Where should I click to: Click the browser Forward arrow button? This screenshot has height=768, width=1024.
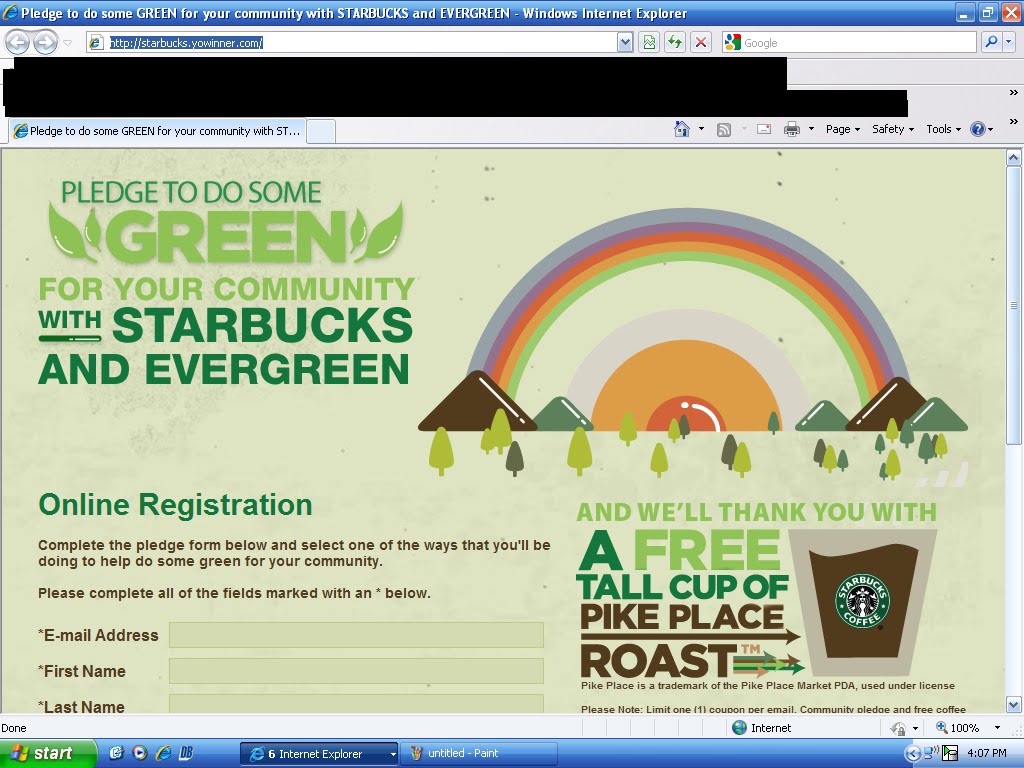click(45, 42)
